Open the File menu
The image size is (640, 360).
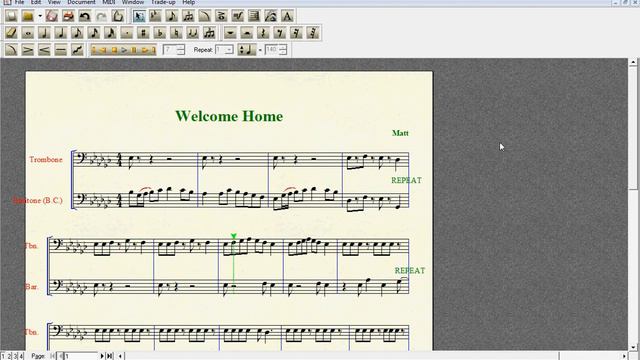point(19,2)
